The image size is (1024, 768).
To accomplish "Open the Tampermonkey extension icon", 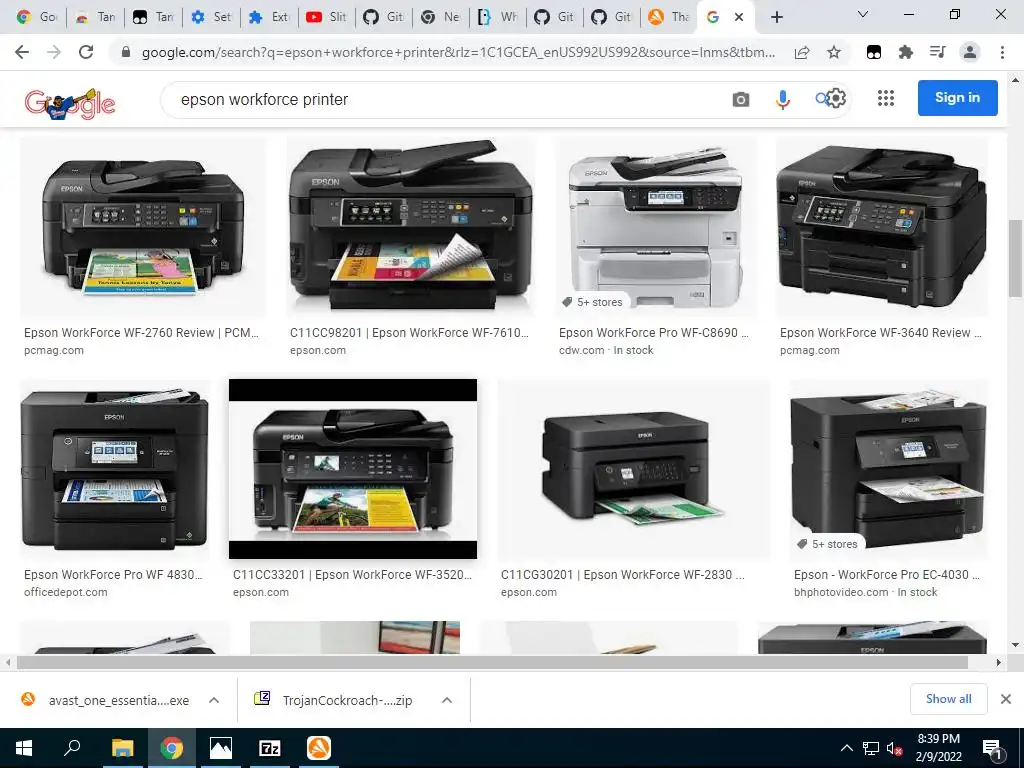I will coord(874,53).
